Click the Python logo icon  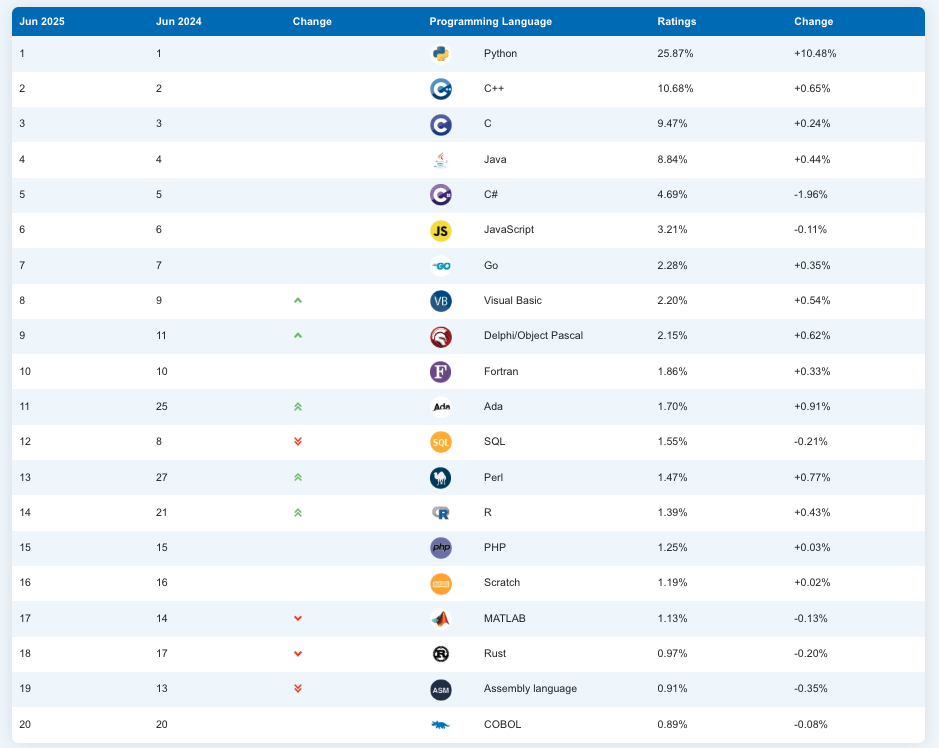click(x=440, y=54)
